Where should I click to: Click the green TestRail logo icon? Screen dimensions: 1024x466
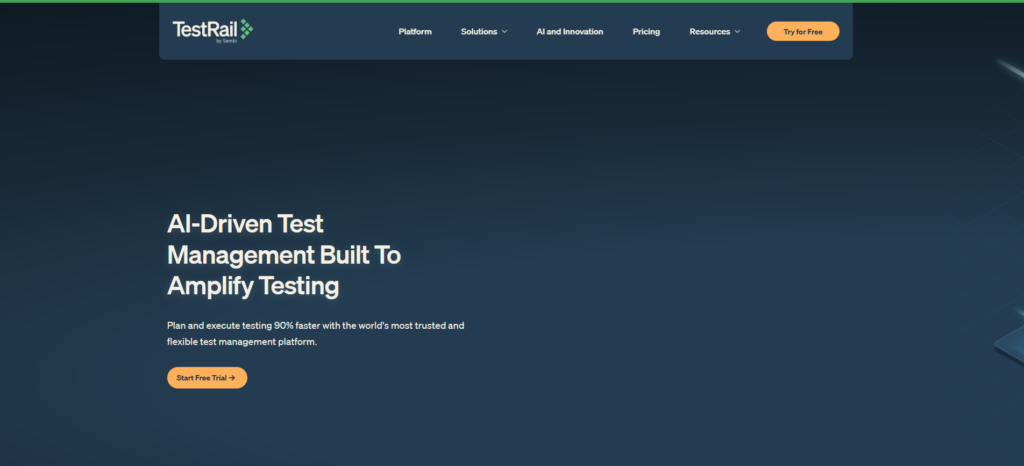[246, 29]
